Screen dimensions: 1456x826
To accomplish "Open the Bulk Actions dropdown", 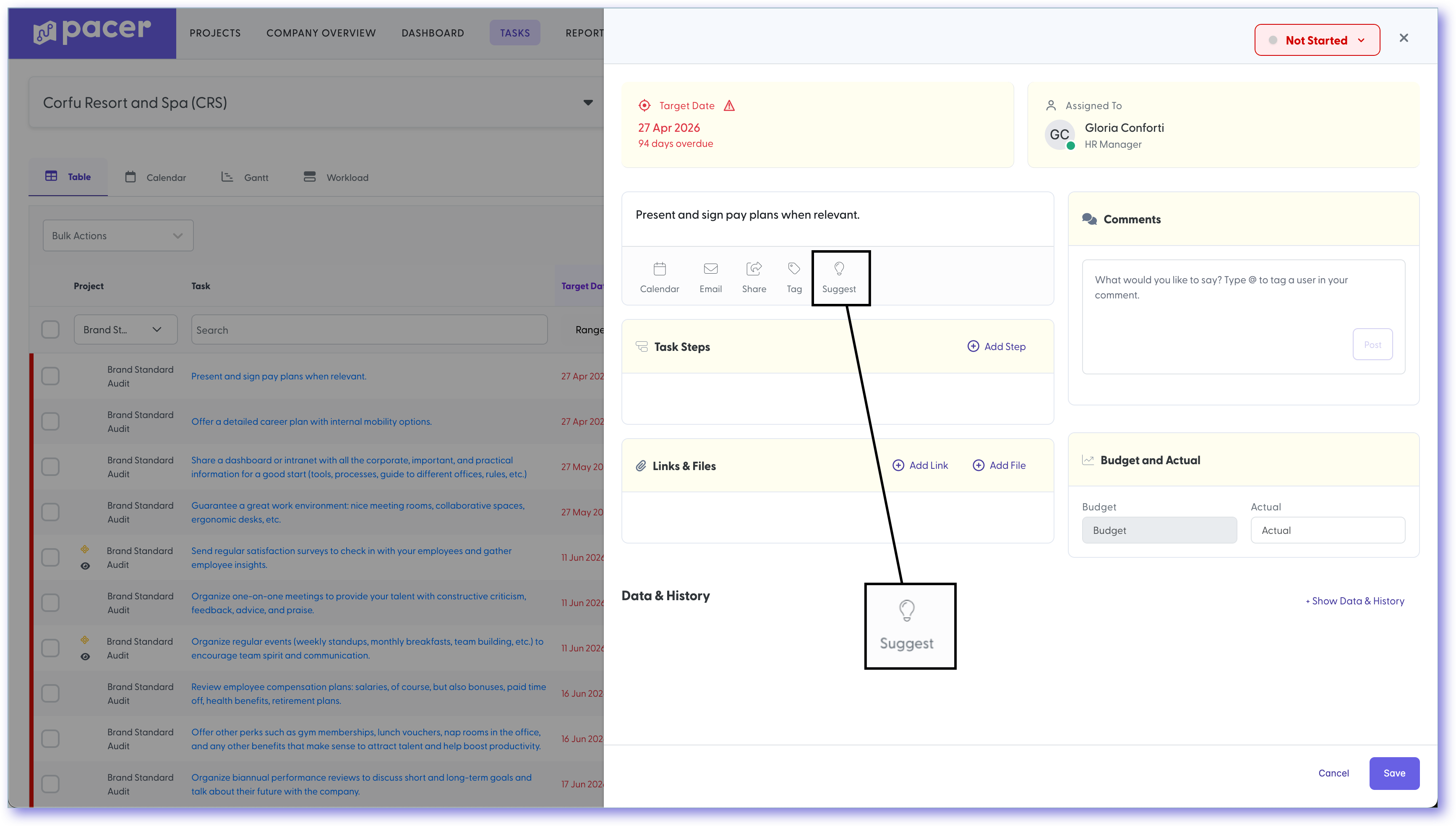I will (x=118, y=235).
